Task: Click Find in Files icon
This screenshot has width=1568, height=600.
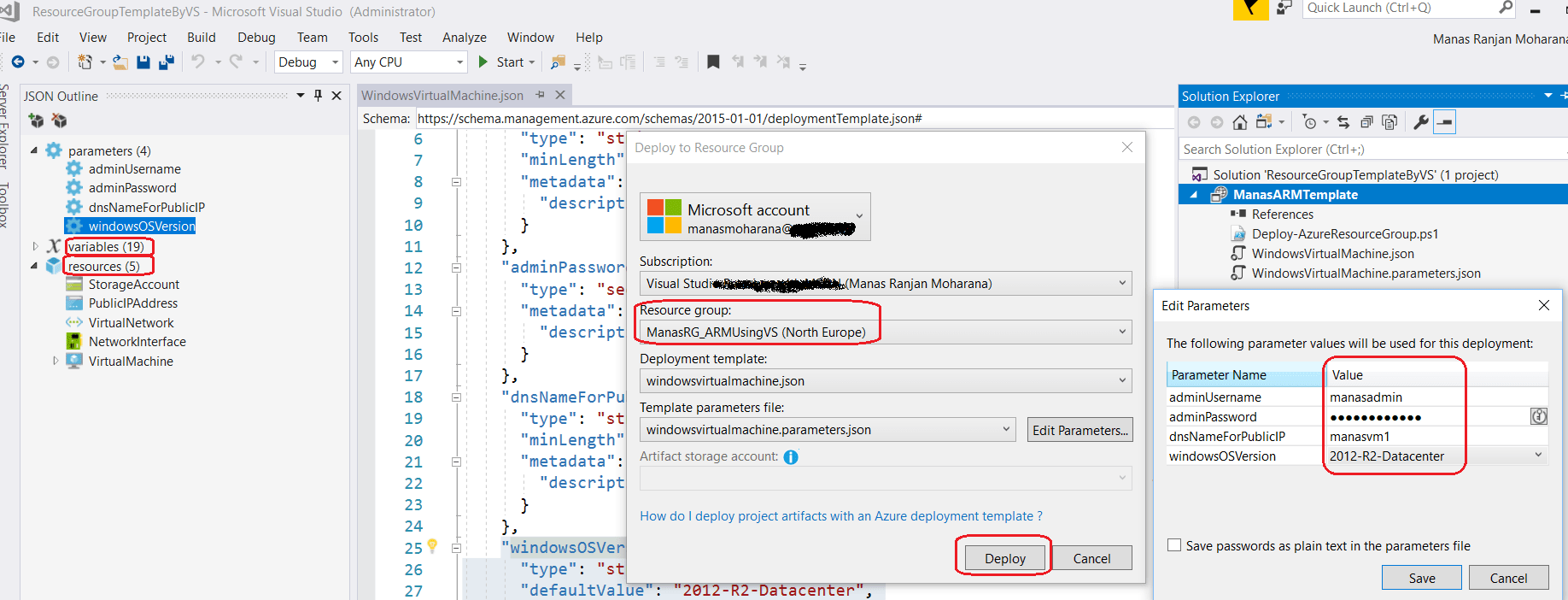Action: (x=558, y=62)
